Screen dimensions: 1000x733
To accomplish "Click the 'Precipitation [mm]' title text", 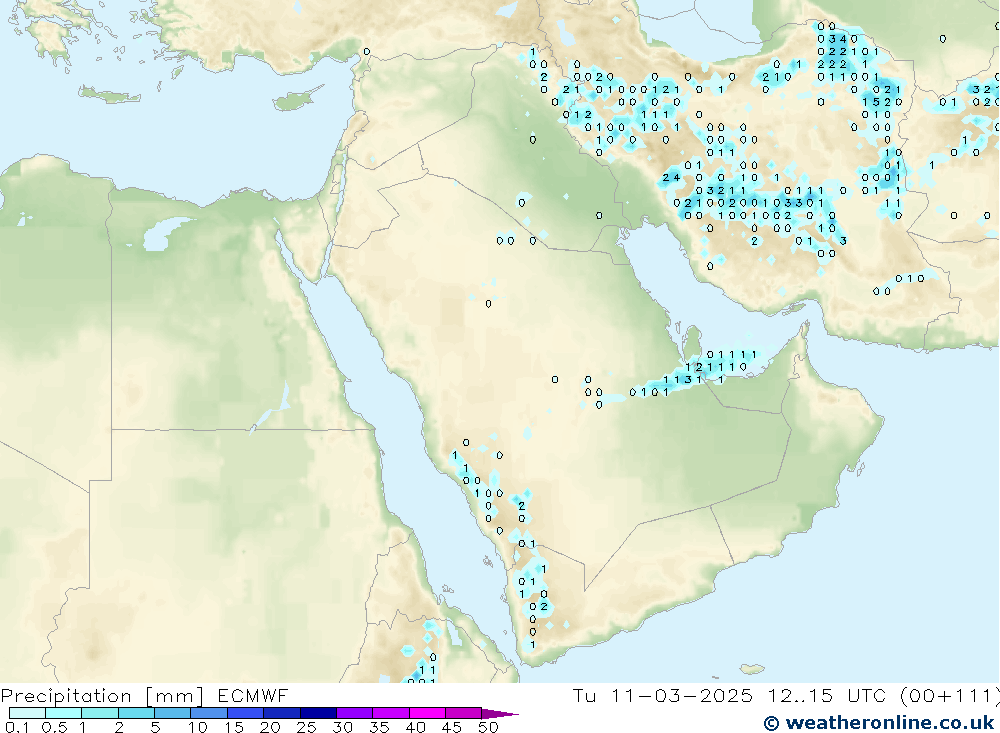I will (102, 696).
